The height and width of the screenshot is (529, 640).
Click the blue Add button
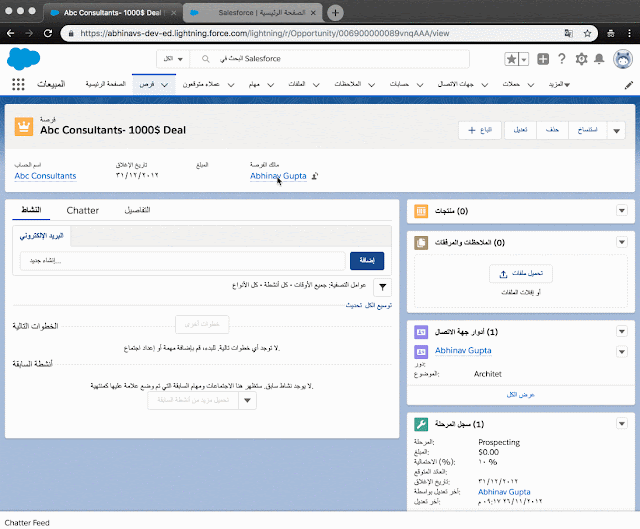(x=367, y=261)
